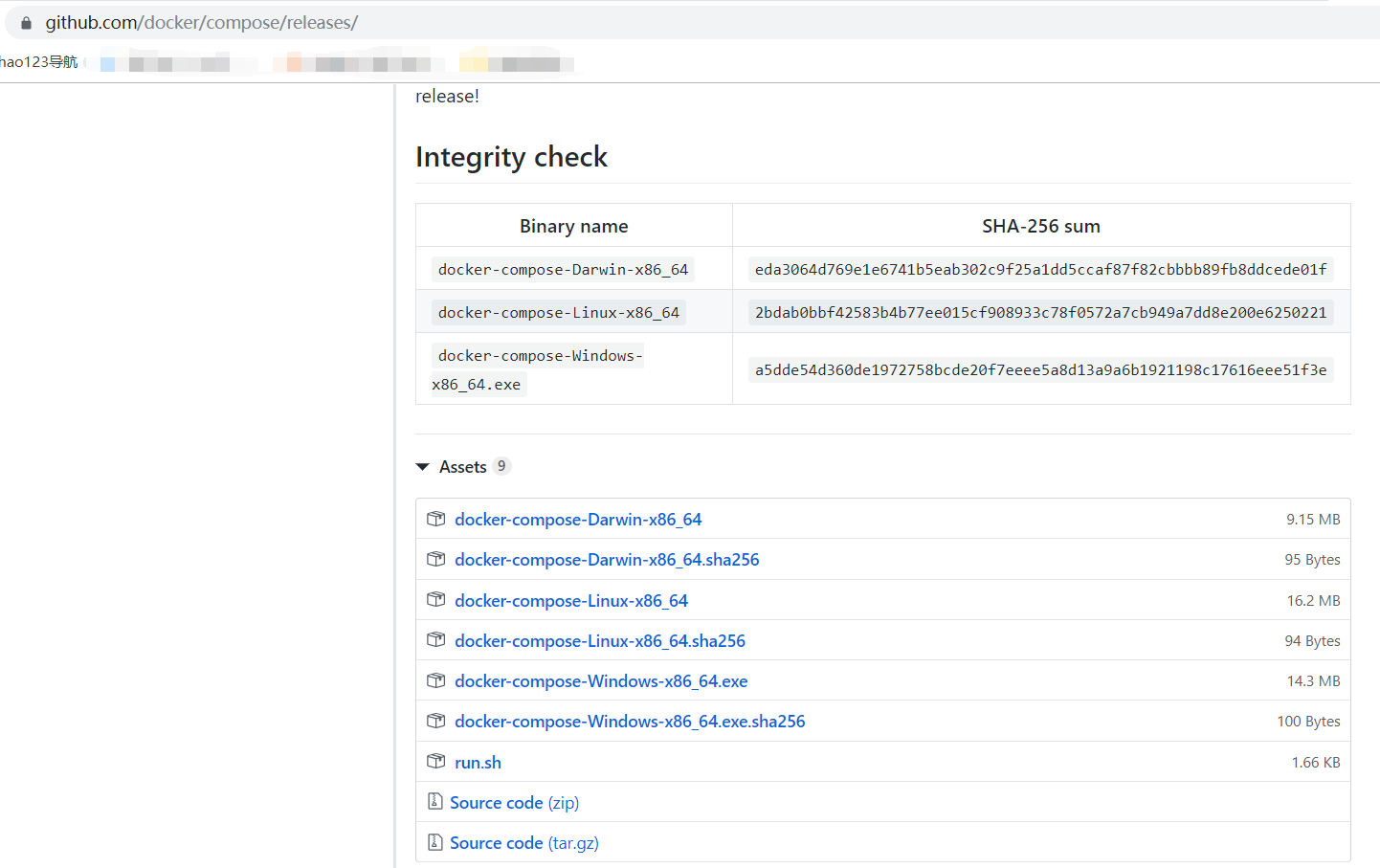
Task: Click SHA sum starting with a5dde54d
Action: [1041, 370]
